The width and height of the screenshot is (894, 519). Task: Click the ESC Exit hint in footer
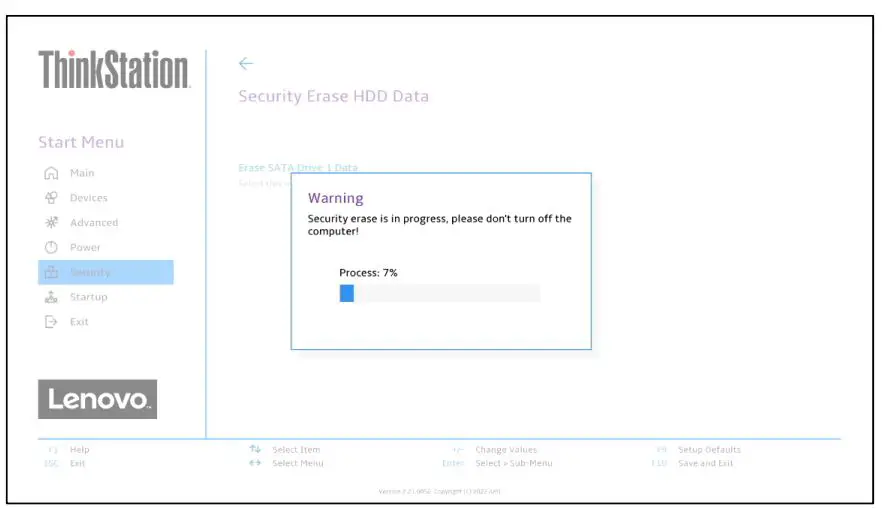click(66, 463)
